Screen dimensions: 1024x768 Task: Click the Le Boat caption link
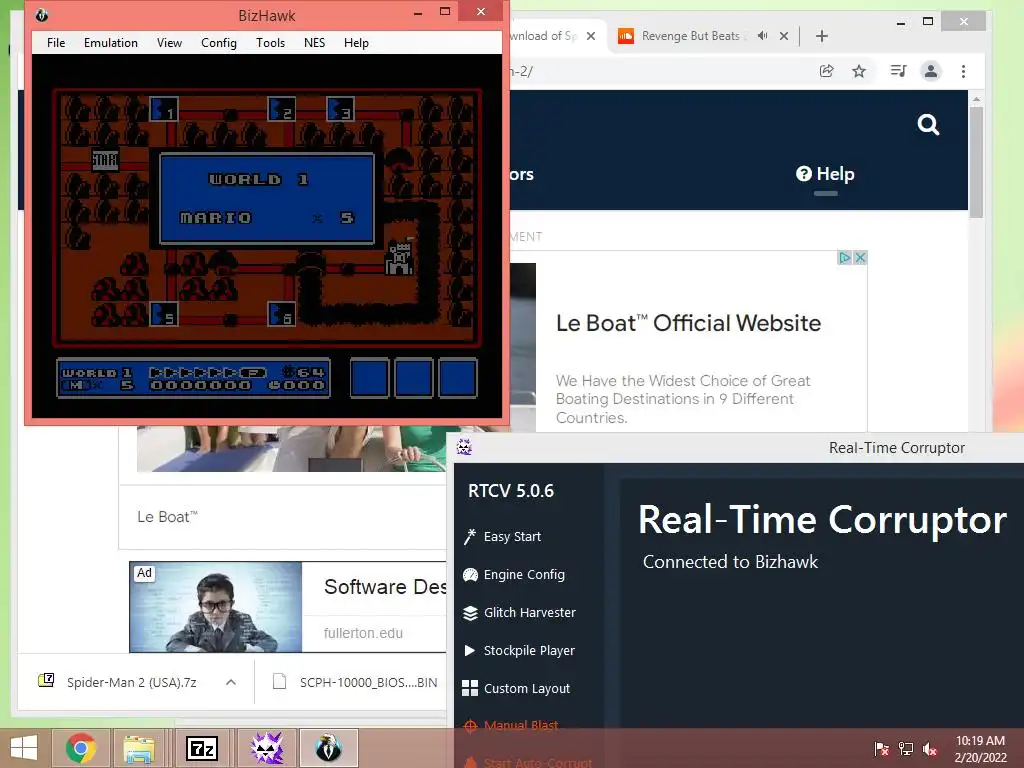tap(167, 517)
